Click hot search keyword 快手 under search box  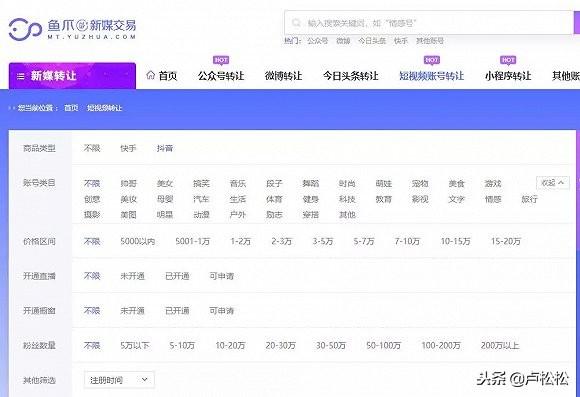click(401, 41)
